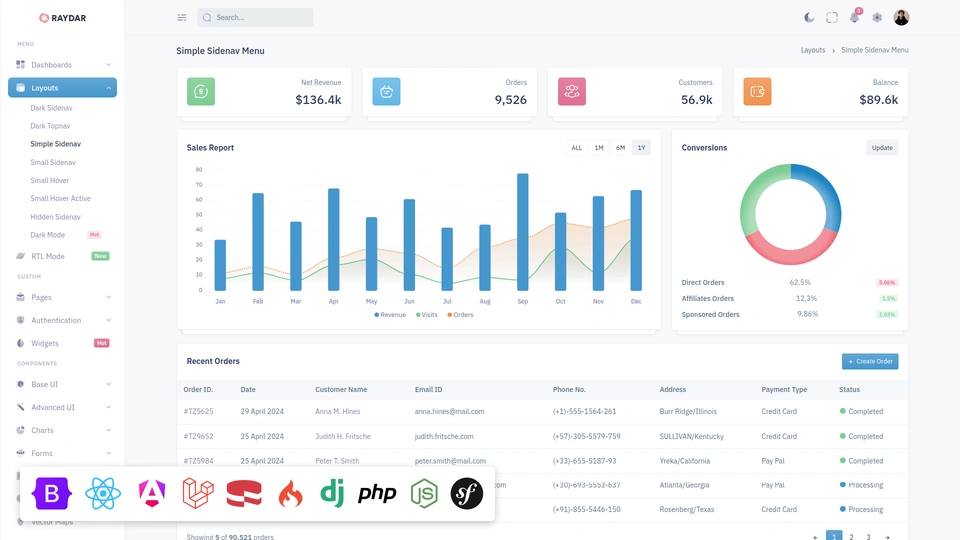Image resolution: width=960 pixels, height=540 pixels.
Task: Click the Create Order button
Action: pos(869,361)
